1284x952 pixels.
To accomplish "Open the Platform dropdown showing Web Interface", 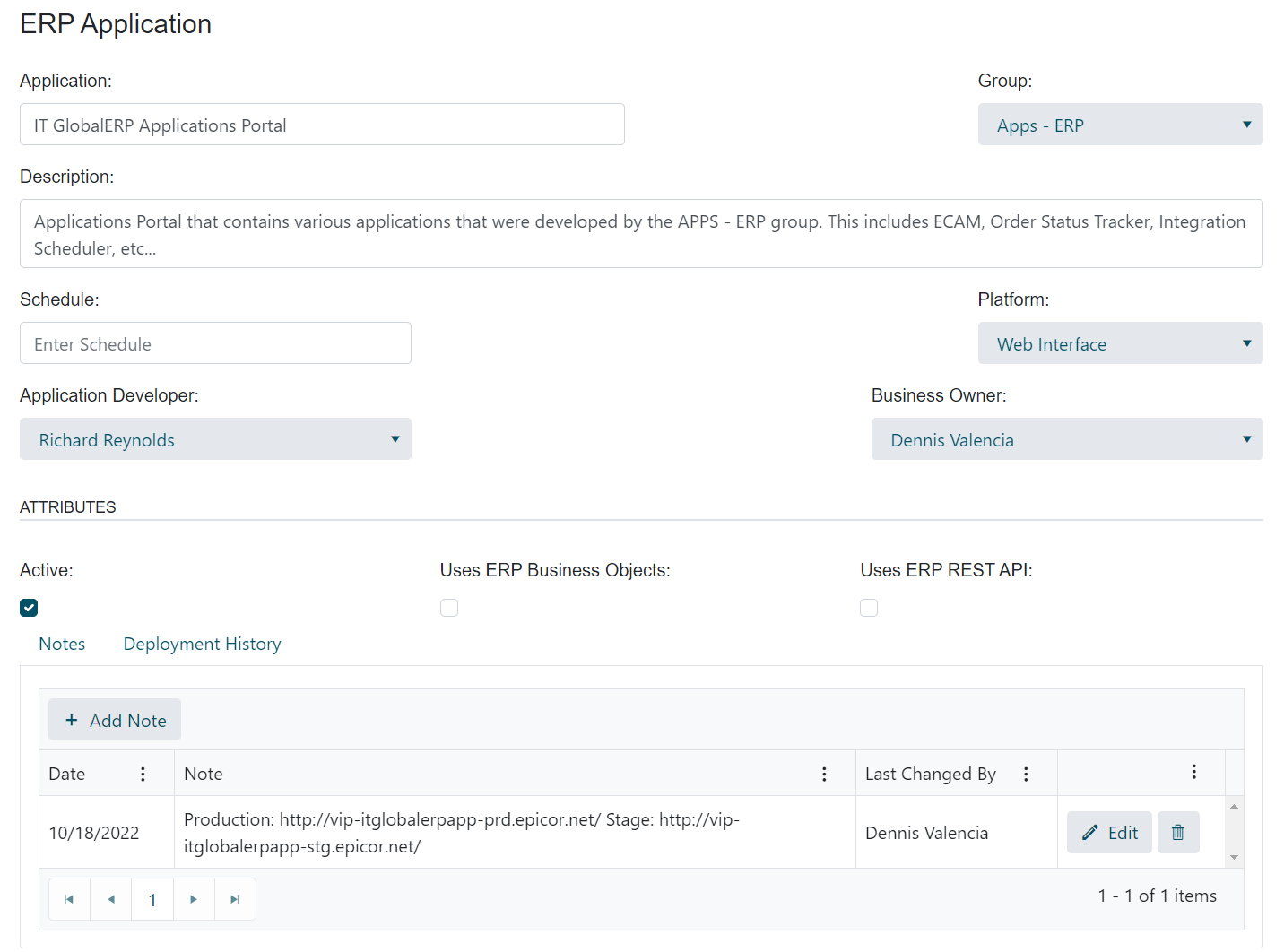I will click(x=1120, y=343).
